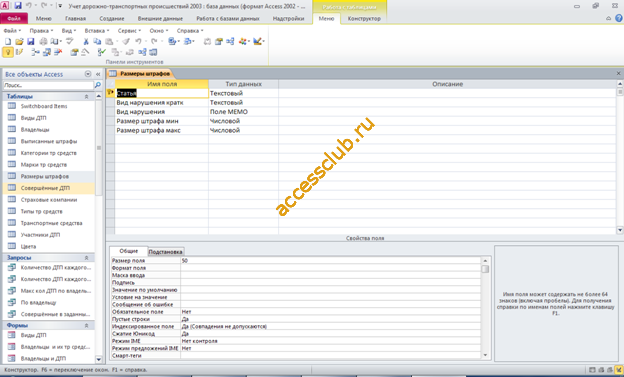Viewport: 624px width, 377px height.
Task: Click the properties list scroll down arrow
Action: [485, 355]
